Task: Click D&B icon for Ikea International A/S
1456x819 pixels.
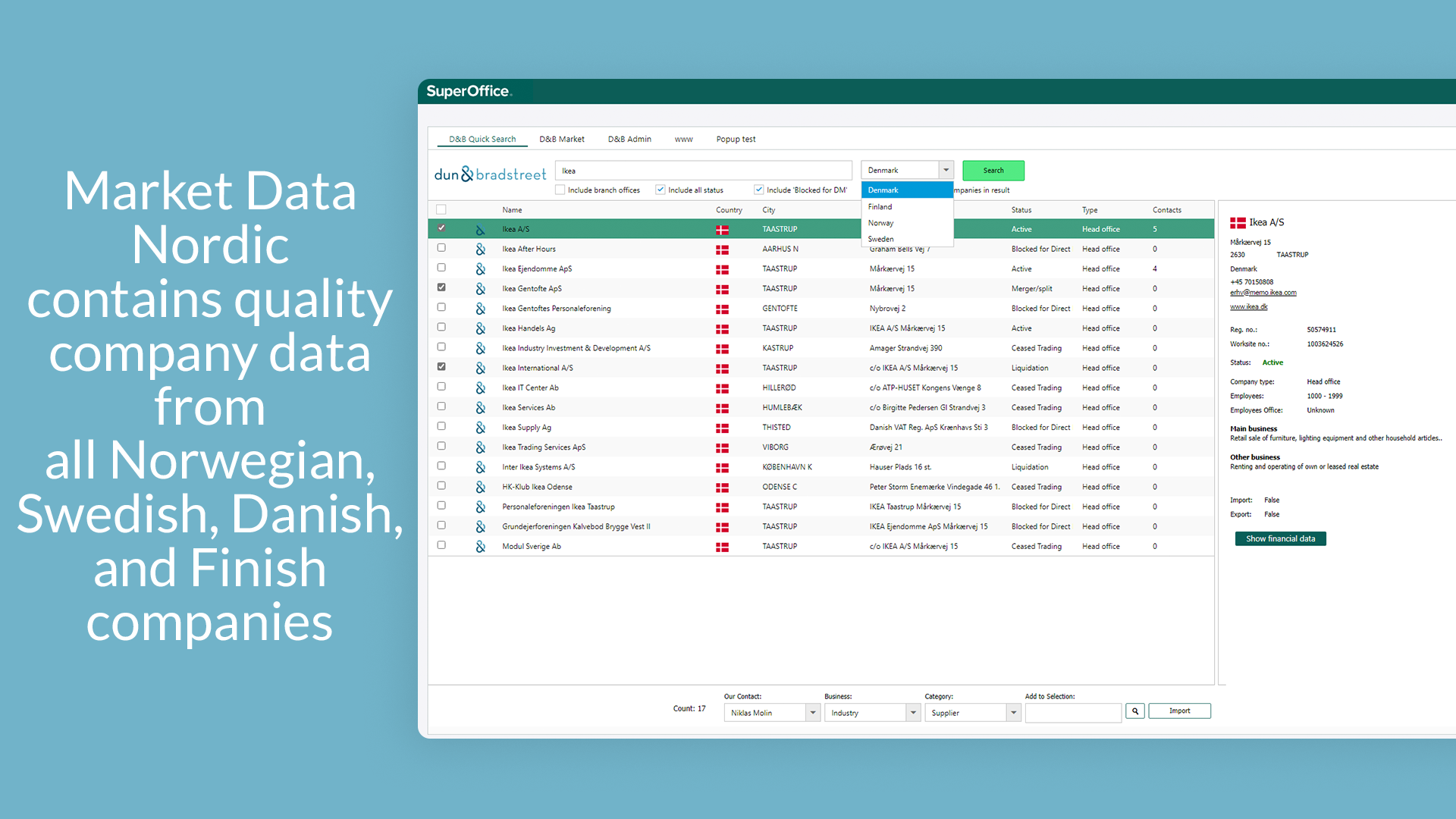Action: (480, 369)
